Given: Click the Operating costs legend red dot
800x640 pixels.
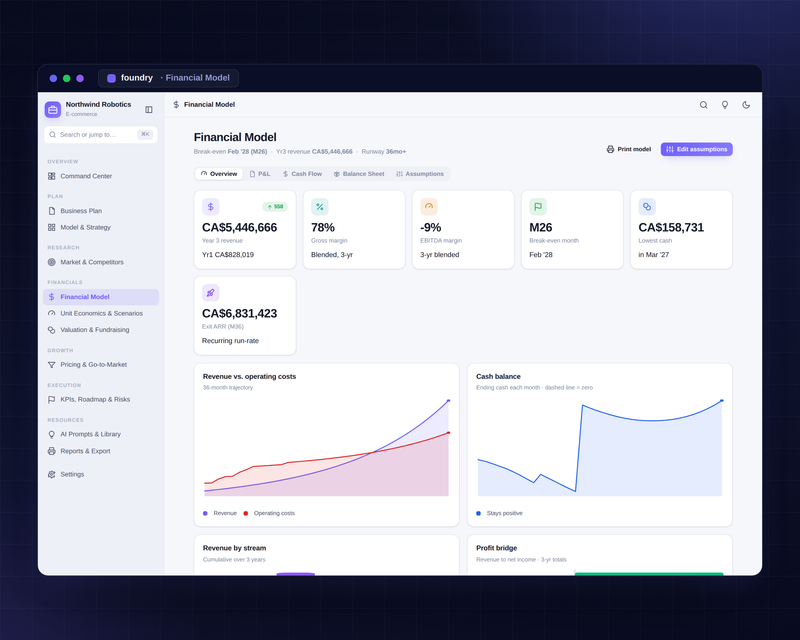Looking at the screenshot, I should point(246,513).
